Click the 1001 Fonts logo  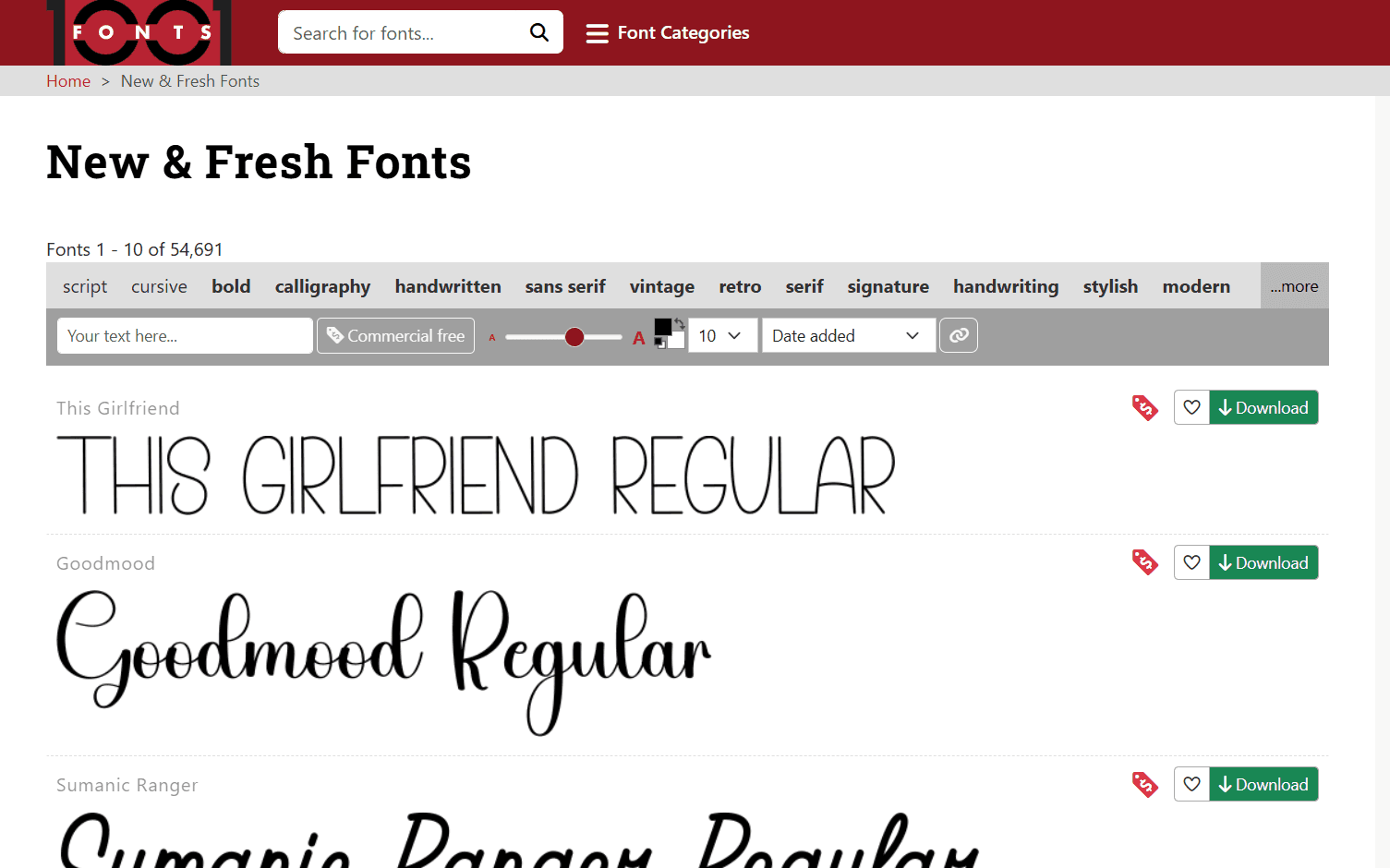point(139,32)
